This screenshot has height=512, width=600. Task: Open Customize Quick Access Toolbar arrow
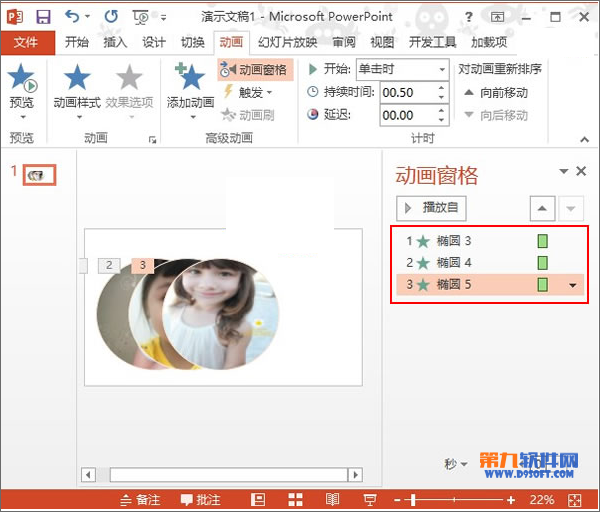click(x=163, y=17)
